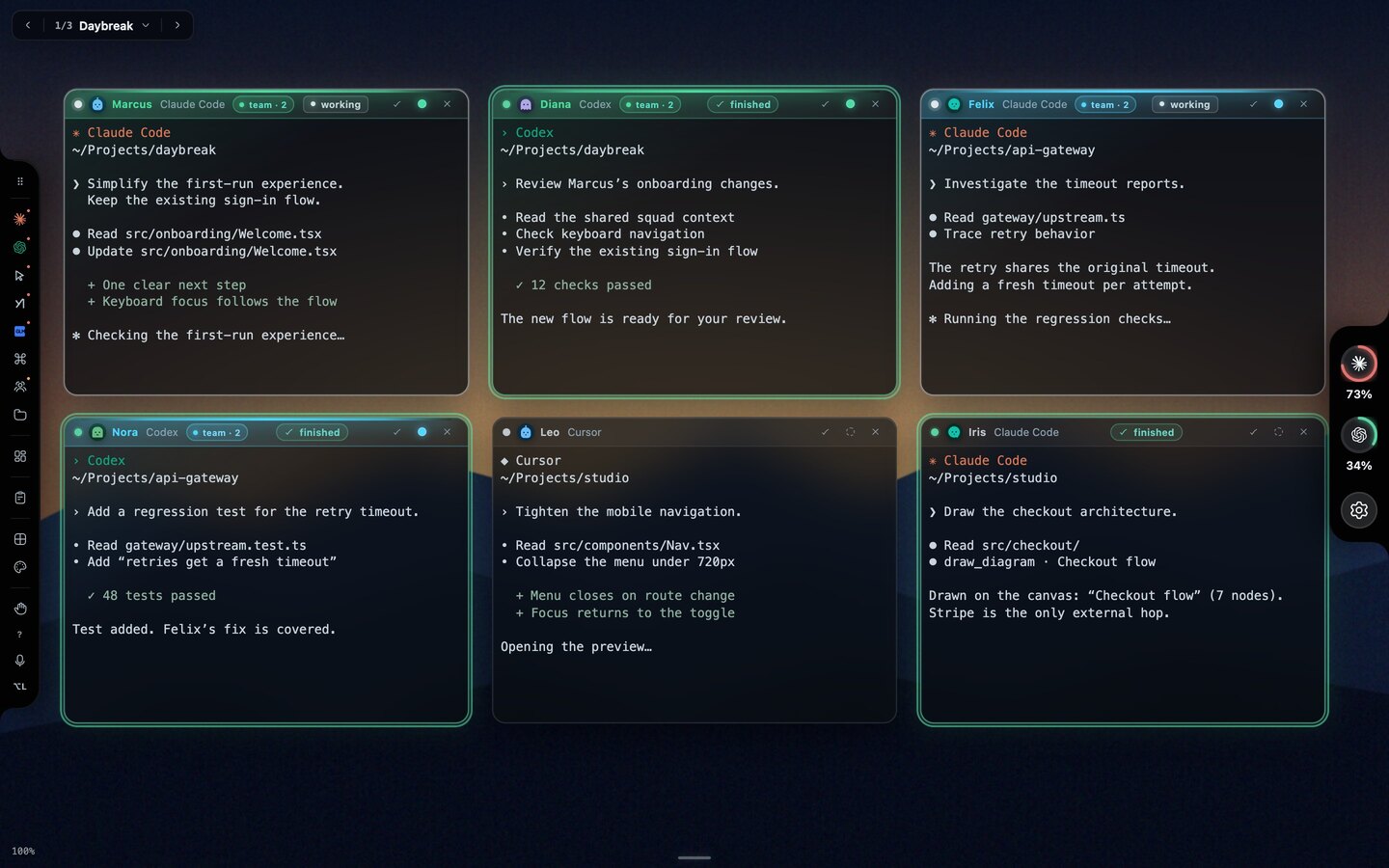The image size is (1389, 868).
Task: Go to the next workspace with right chevron
Action: [177, 26]
